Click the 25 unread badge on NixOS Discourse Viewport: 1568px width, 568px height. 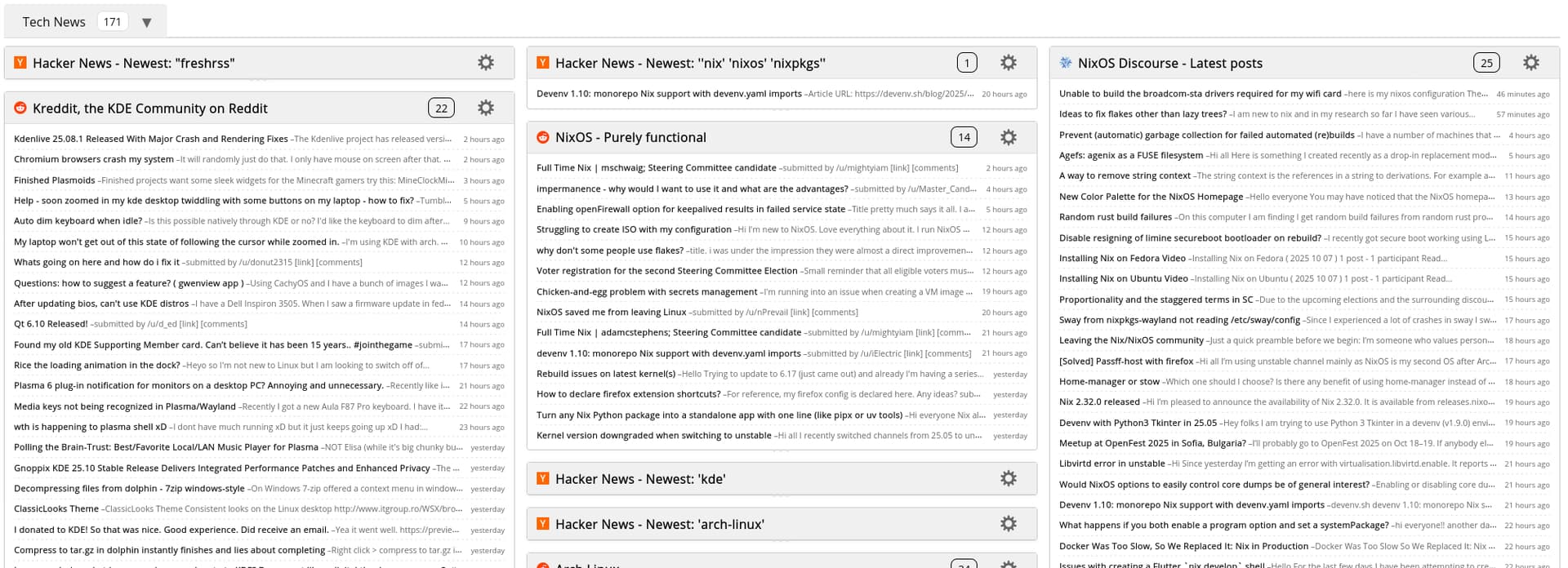click(x=1486, y=63)
